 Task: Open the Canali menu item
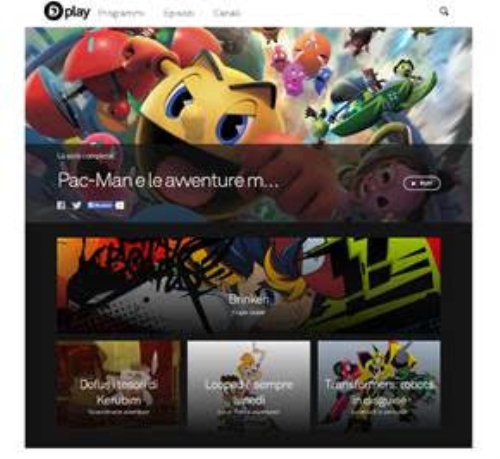point(227,13)
